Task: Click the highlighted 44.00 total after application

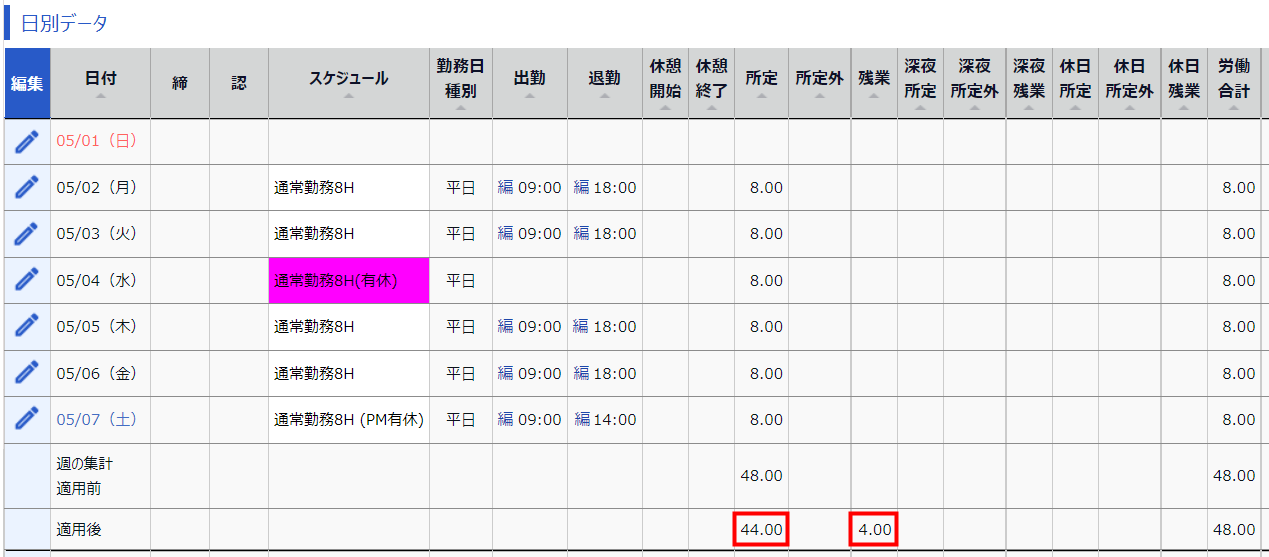Action: coord(761,529)
